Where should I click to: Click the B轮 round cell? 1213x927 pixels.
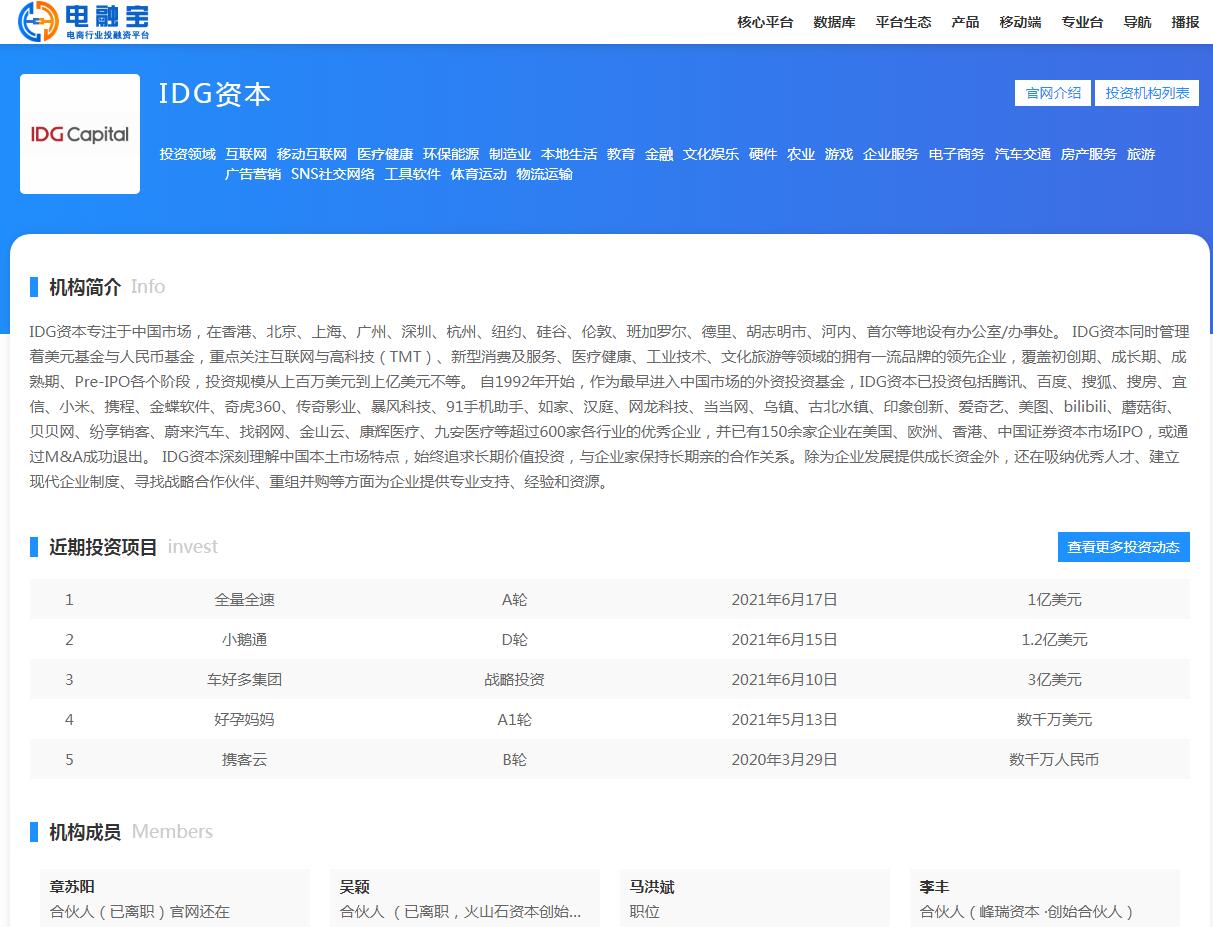tap(515, 760)
